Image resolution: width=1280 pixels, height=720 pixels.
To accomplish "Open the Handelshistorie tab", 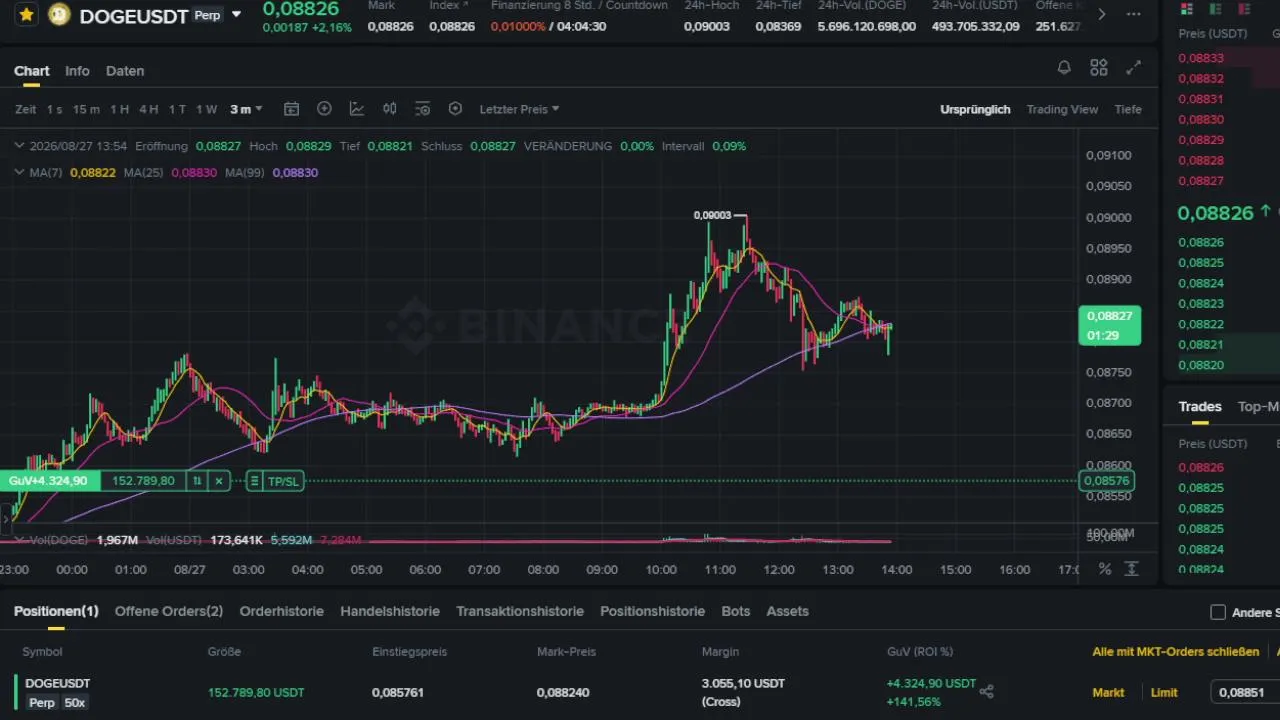I will click(390, 611).
